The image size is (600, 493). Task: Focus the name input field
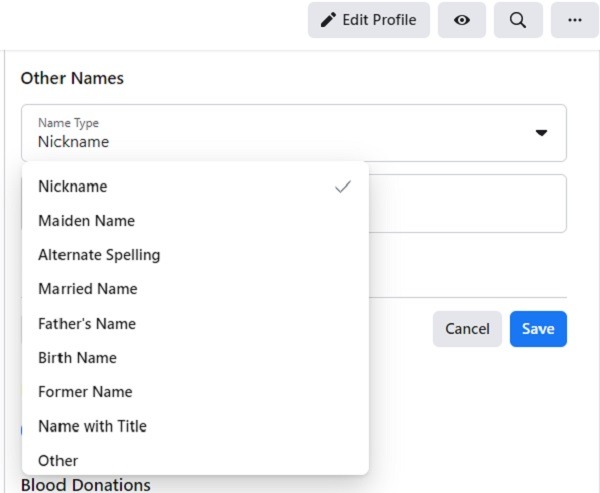point(468,203)
